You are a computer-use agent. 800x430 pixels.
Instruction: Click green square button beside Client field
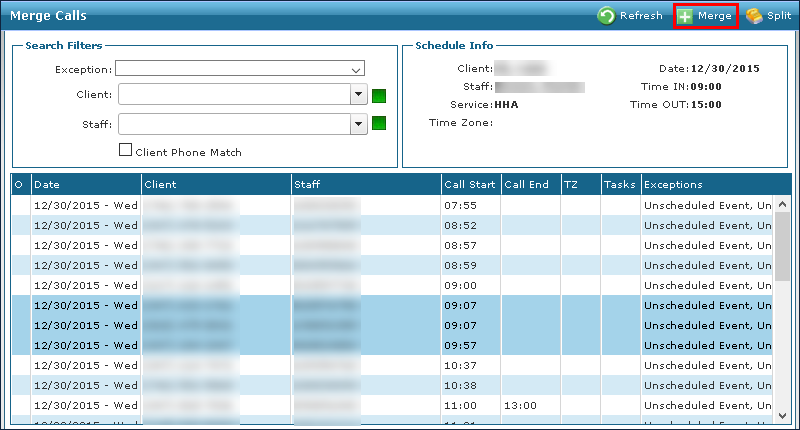379,96
